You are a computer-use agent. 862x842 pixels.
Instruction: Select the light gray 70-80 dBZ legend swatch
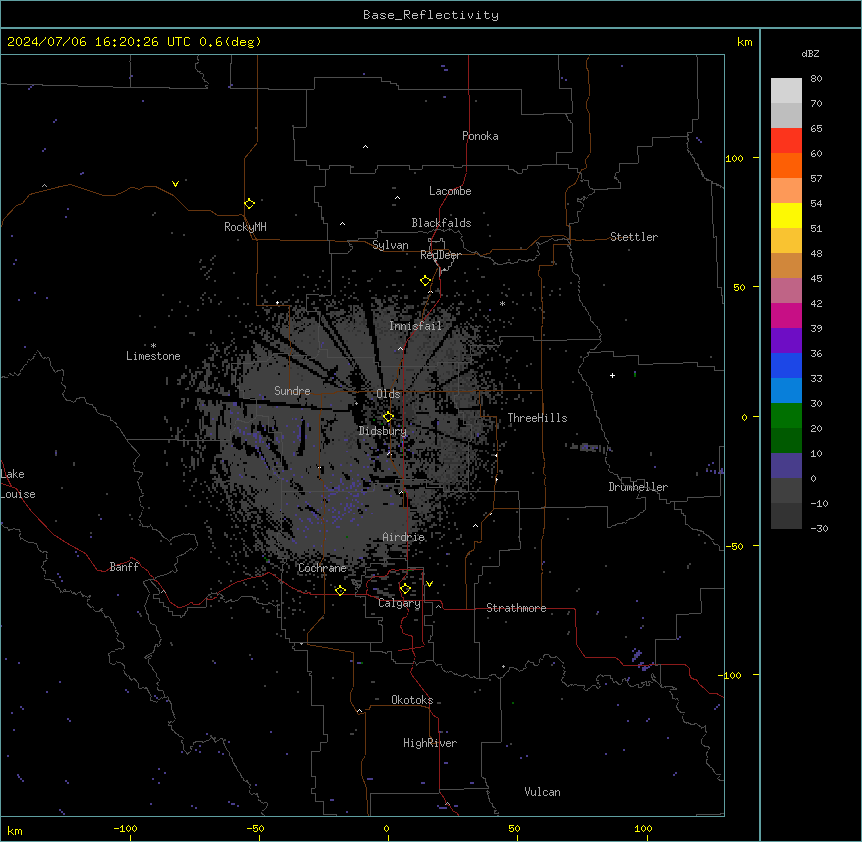tap(786, 91)
